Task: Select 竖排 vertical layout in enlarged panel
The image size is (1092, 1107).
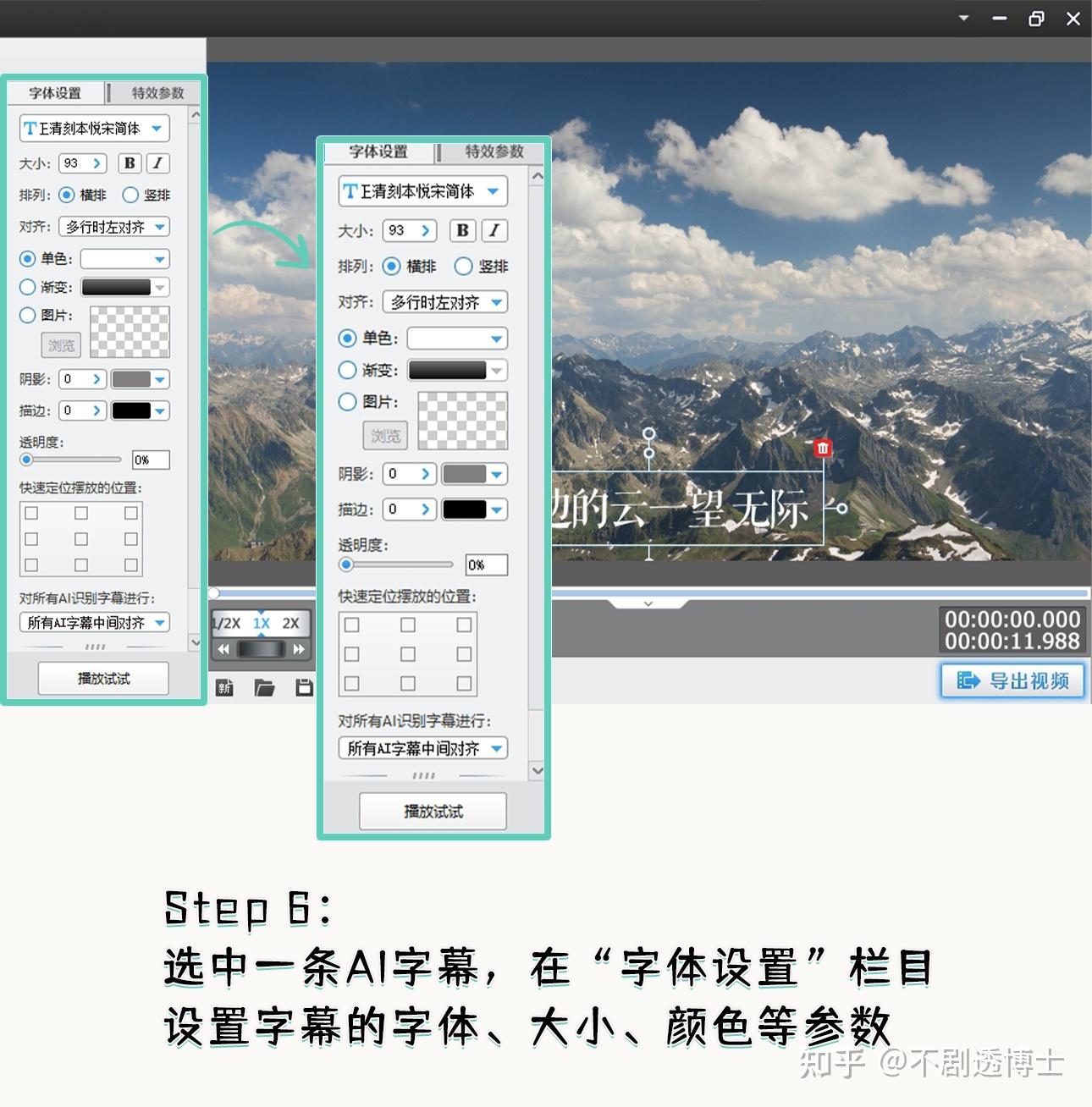Action: [x=463, y=266]
